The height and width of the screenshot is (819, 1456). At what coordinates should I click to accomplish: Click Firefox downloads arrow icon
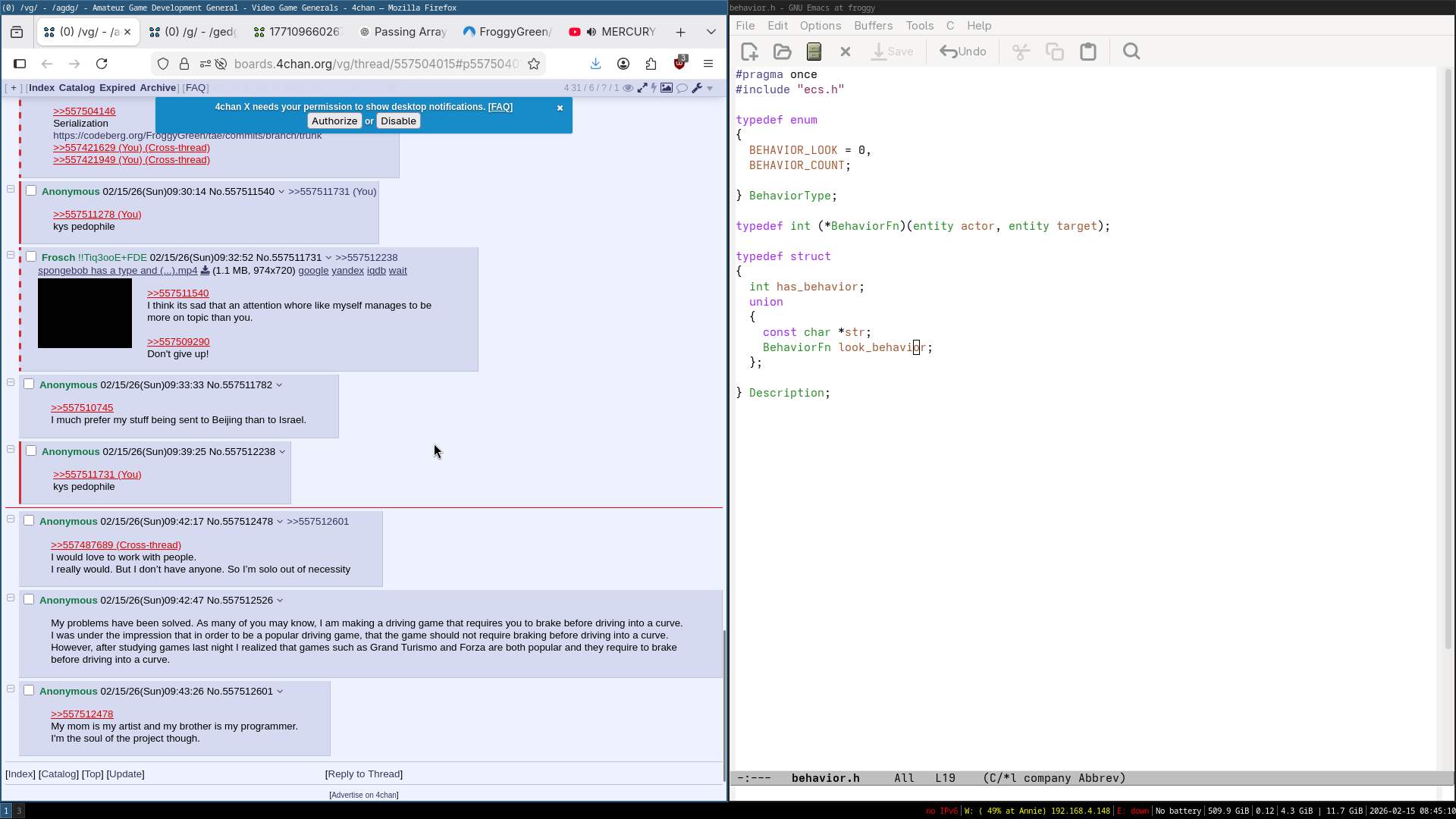click(x=595, y=64)
